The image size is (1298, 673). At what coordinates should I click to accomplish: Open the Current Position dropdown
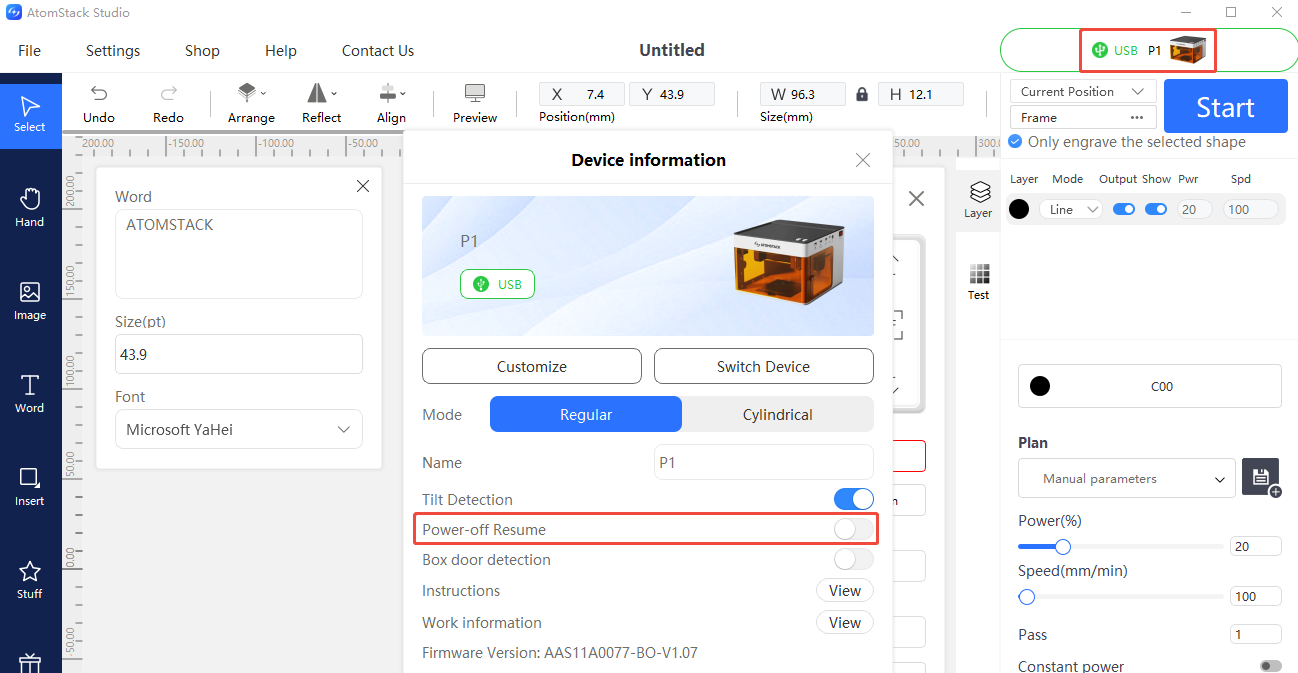click(1083, 91)
